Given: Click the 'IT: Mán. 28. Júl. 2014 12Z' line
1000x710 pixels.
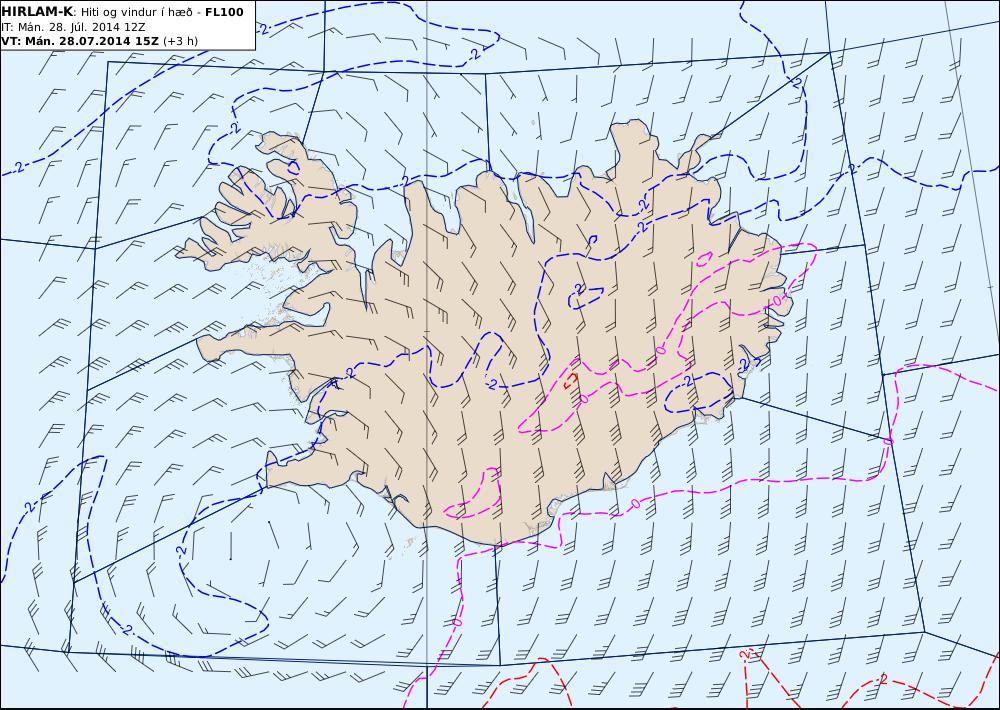Looking at the screenshot, I should (73, 27).
